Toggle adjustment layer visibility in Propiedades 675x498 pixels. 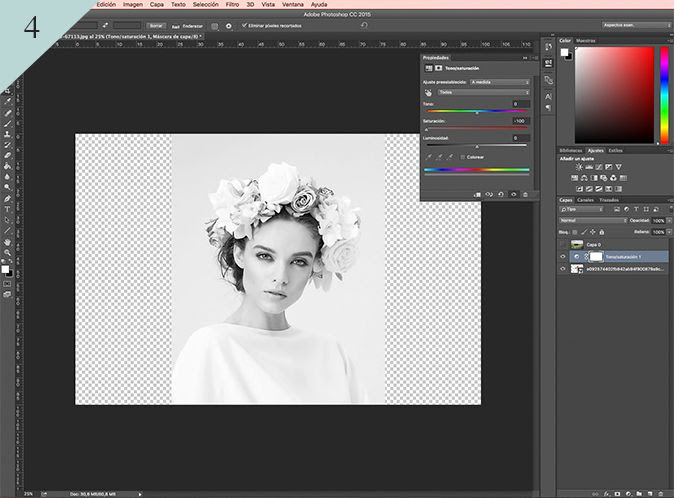[x=514, y=195]
